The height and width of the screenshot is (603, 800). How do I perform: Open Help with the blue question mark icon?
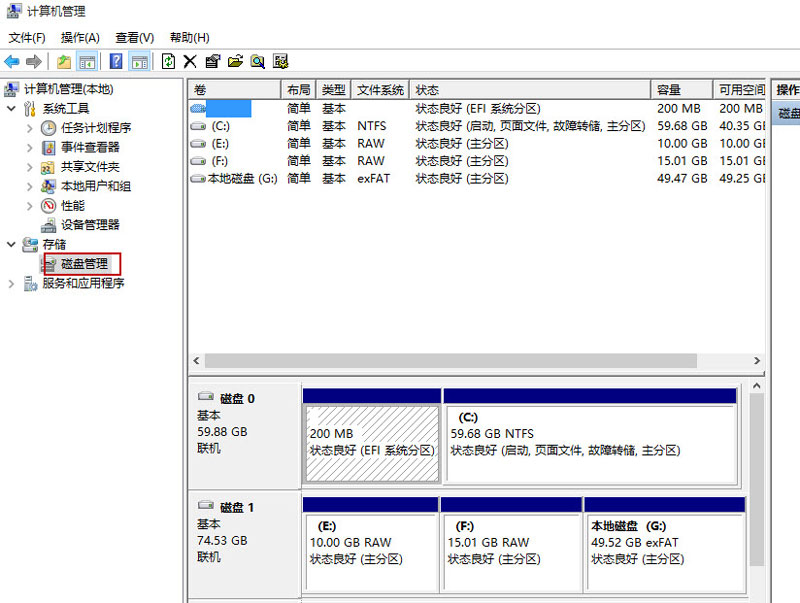pos(116,62)
